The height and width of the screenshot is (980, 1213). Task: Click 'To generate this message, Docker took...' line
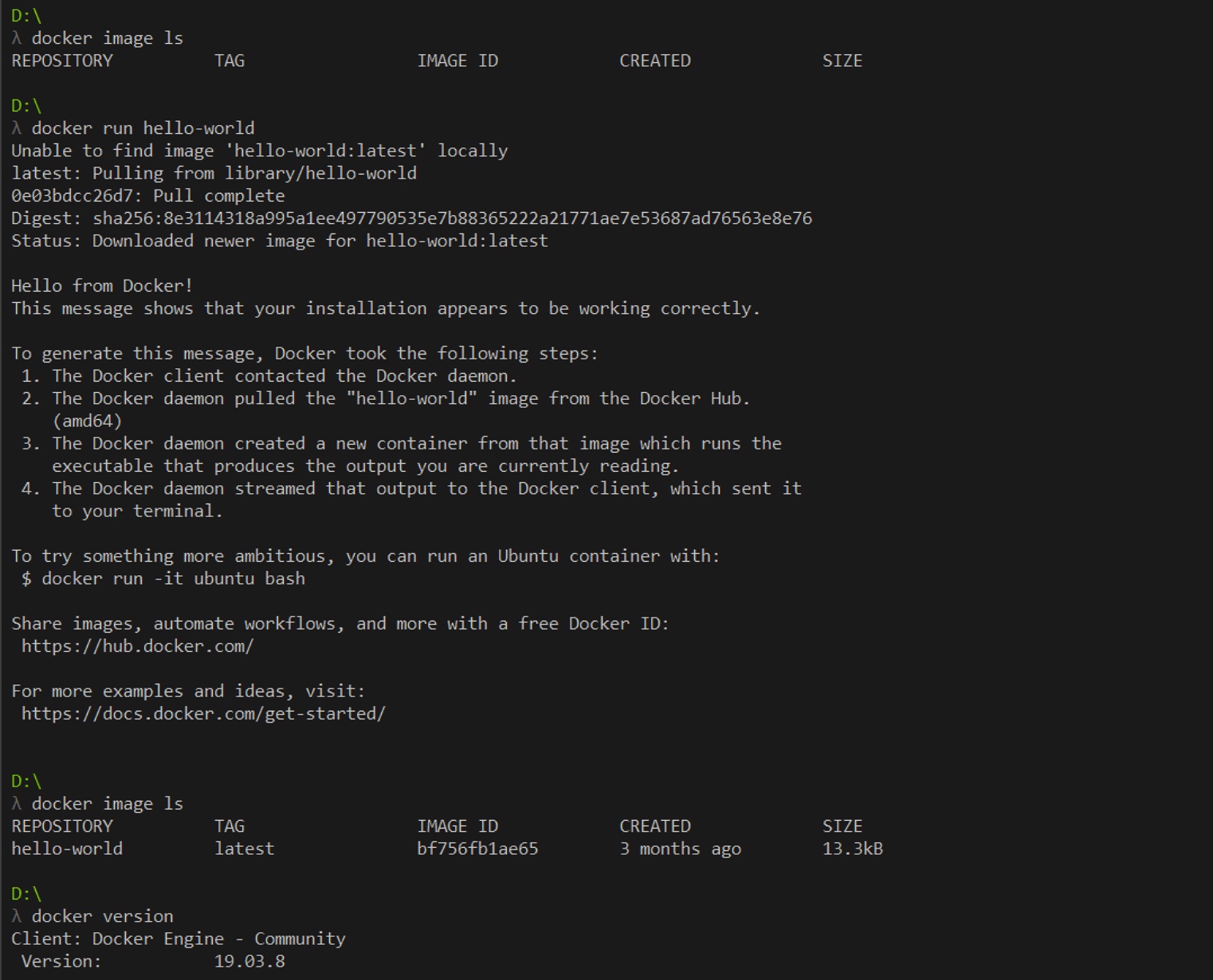click(x=304, y=353)
